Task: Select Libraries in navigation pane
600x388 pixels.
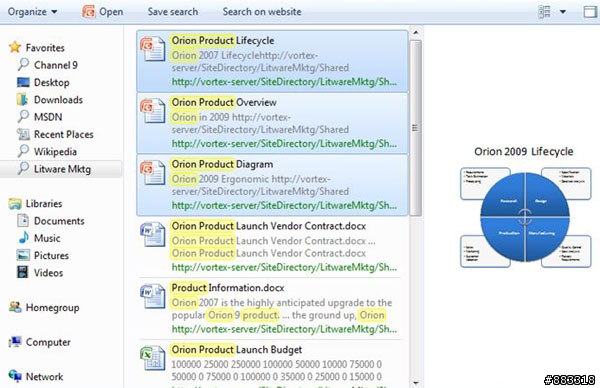Action: click(44, 204)
